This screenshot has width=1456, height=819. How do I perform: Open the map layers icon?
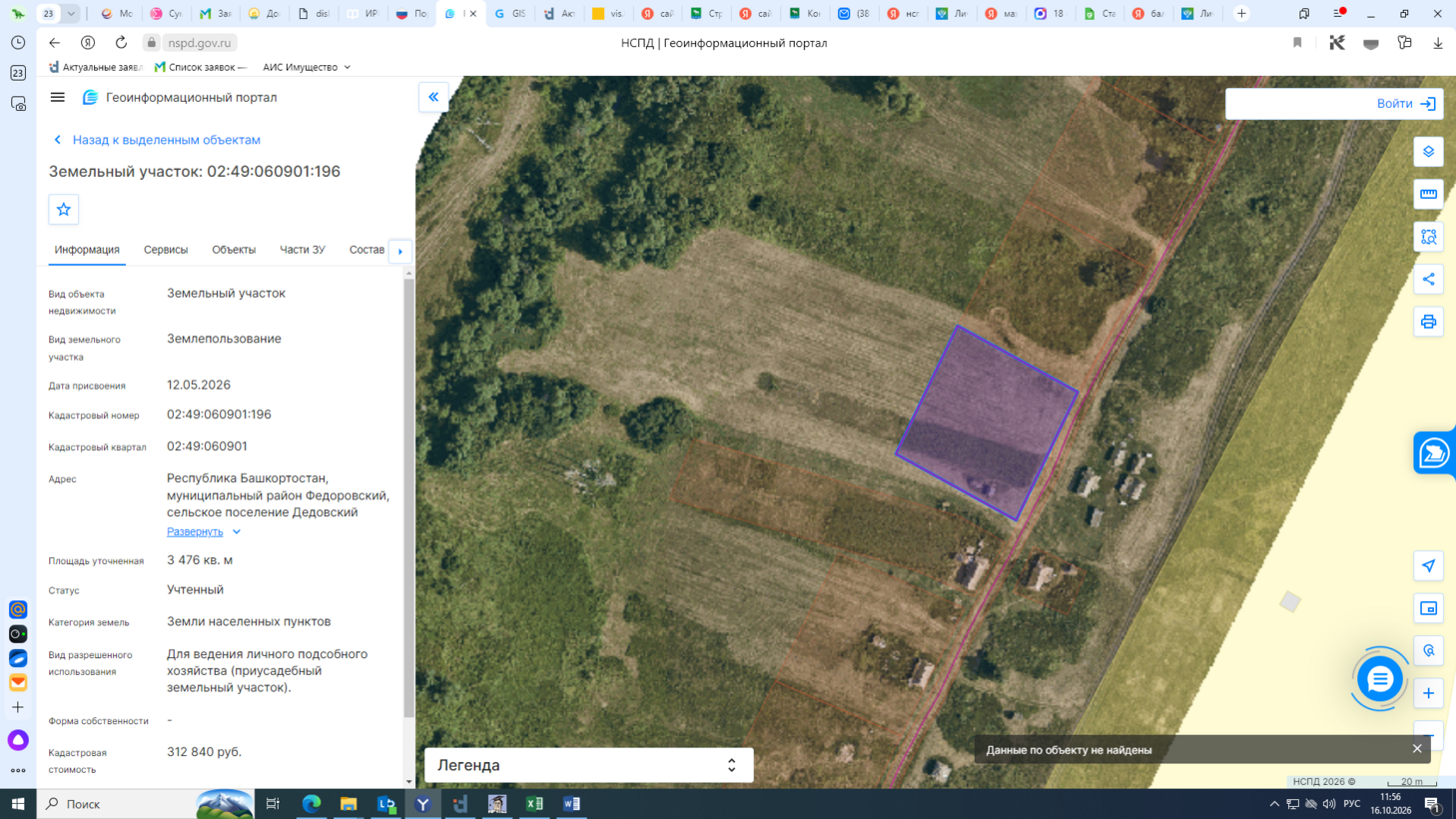click(1428, 152)
